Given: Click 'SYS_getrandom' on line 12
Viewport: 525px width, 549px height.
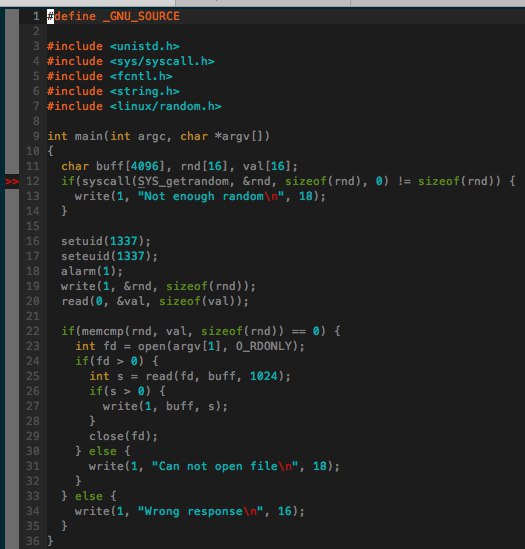Looking at the screenshot, I should (183, 181).
